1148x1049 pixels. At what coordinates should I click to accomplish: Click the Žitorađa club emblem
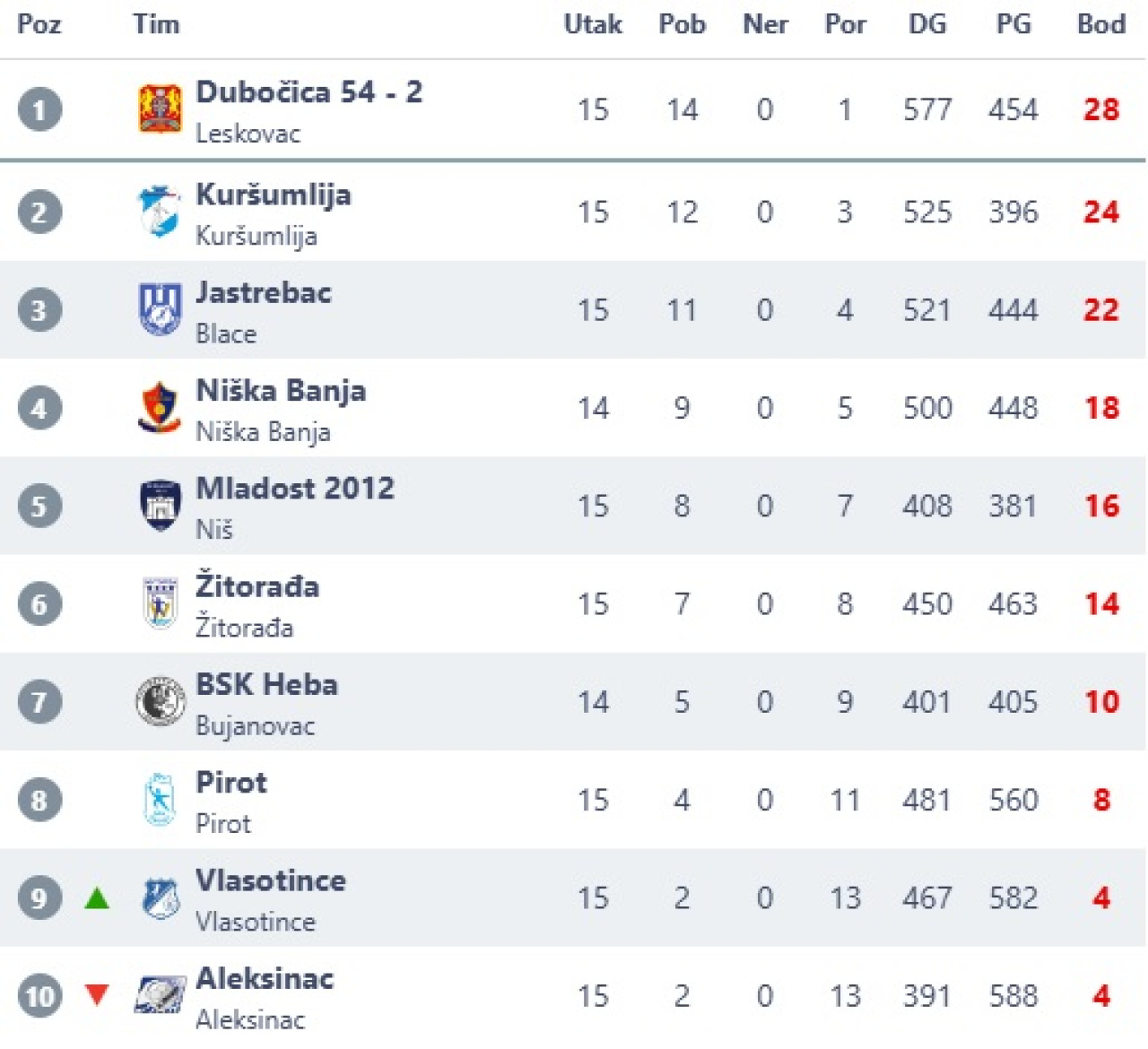(160, 603)
